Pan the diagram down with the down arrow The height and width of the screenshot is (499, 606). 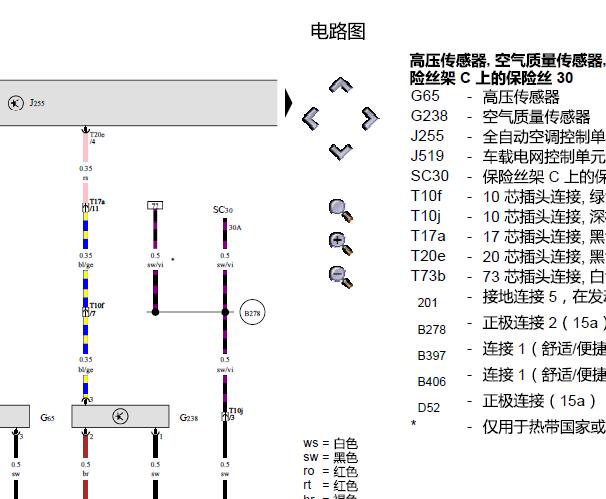click(340, 152)
